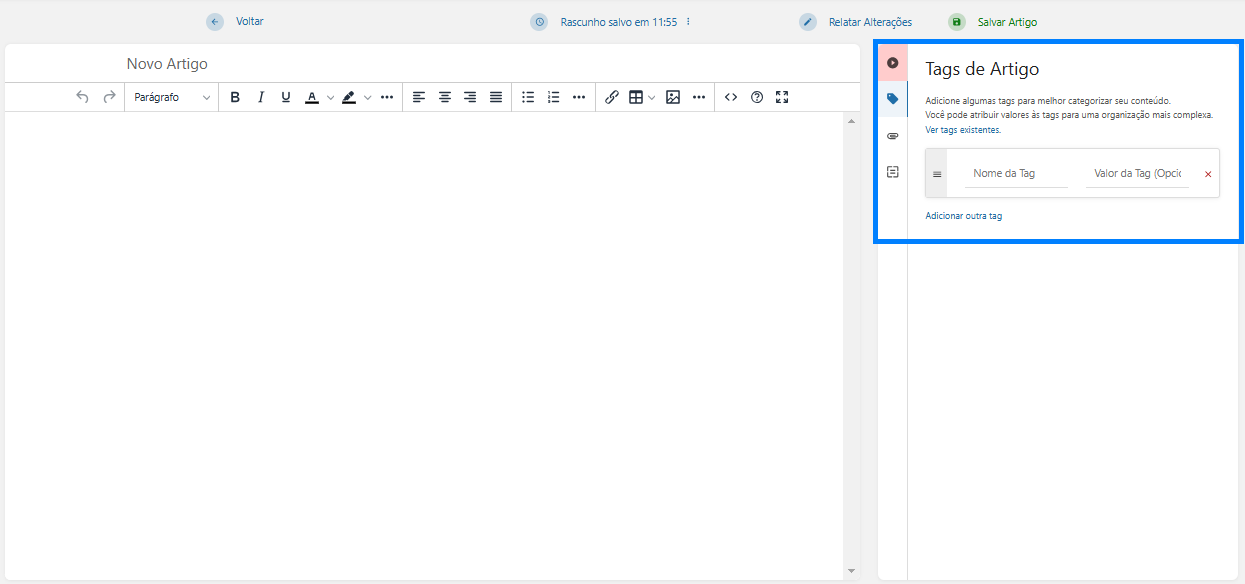Click the Adicionar outra tag link
The image size is (1245, 584).
click(963, 216)
